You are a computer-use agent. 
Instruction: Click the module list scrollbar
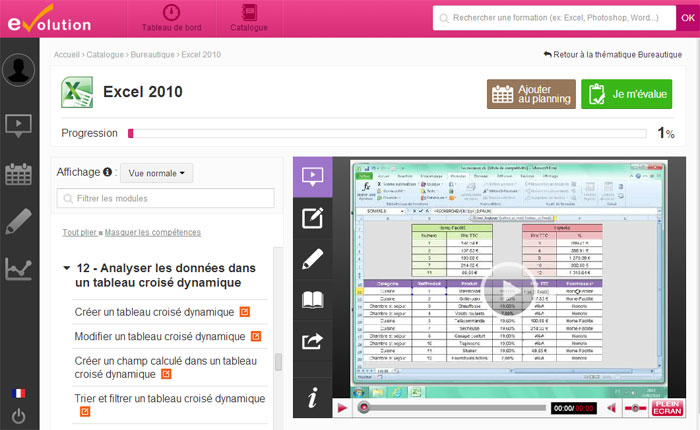click(278, 362)
